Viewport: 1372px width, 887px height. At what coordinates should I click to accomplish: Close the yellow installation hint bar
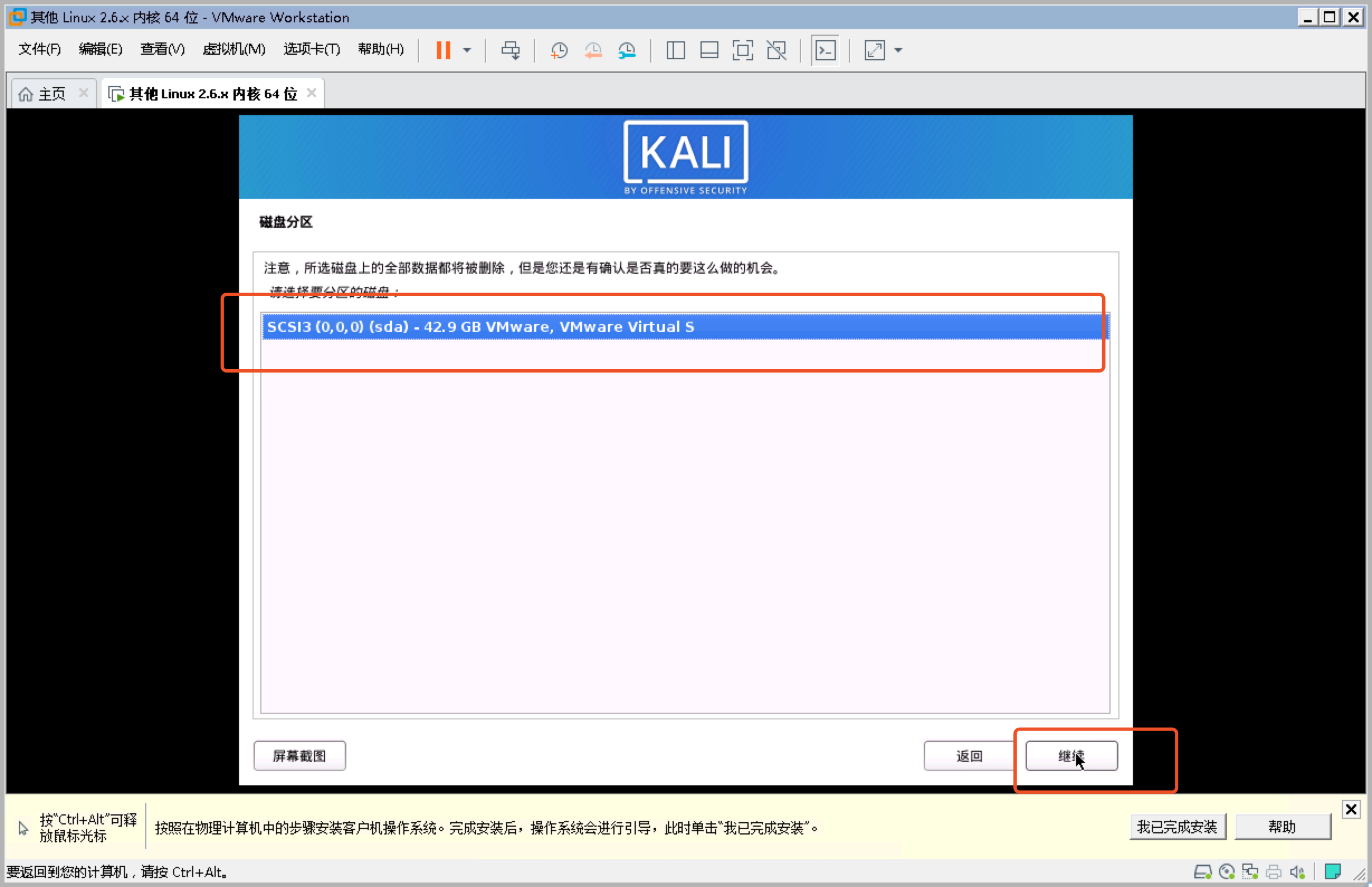1351,809
